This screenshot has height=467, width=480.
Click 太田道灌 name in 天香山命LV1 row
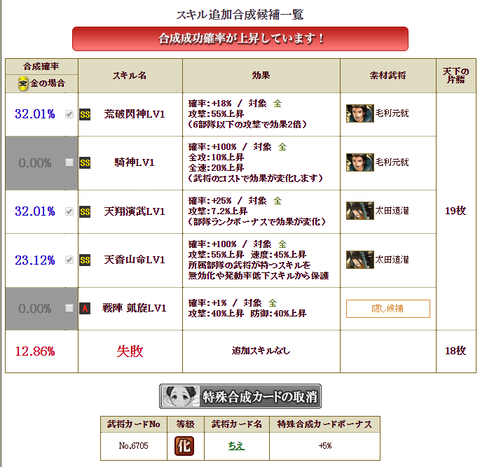pyautogui.click(x=392, y=260)
